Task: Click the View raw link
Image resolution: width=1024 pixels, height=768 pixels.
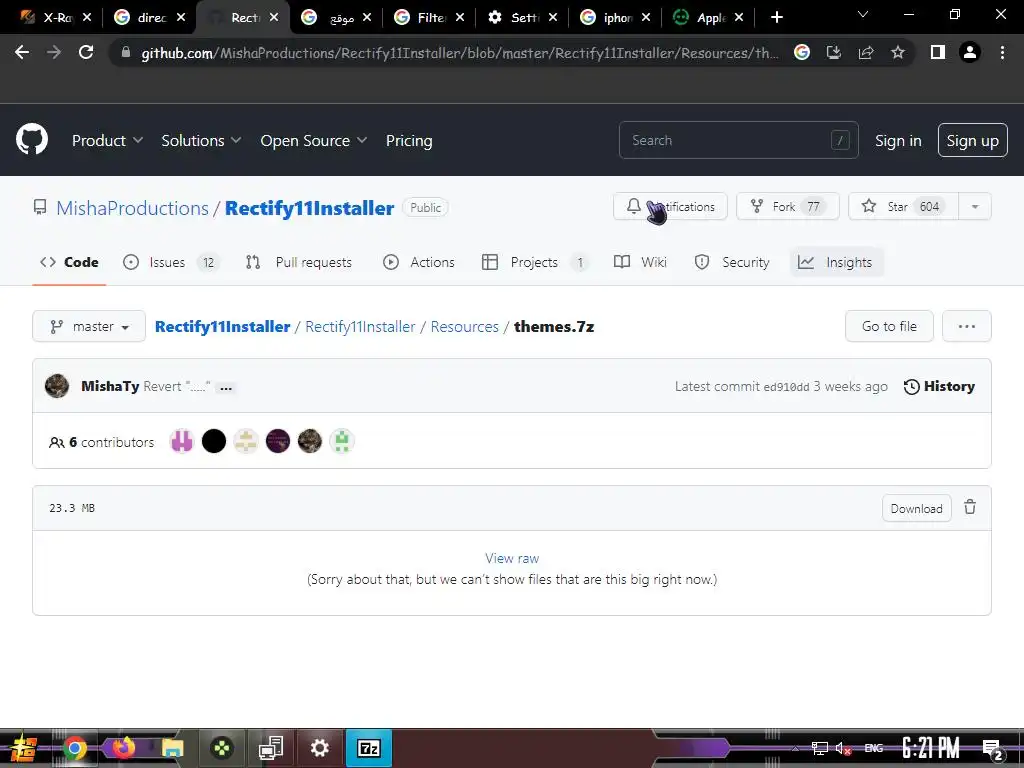Action: point(512,558)
